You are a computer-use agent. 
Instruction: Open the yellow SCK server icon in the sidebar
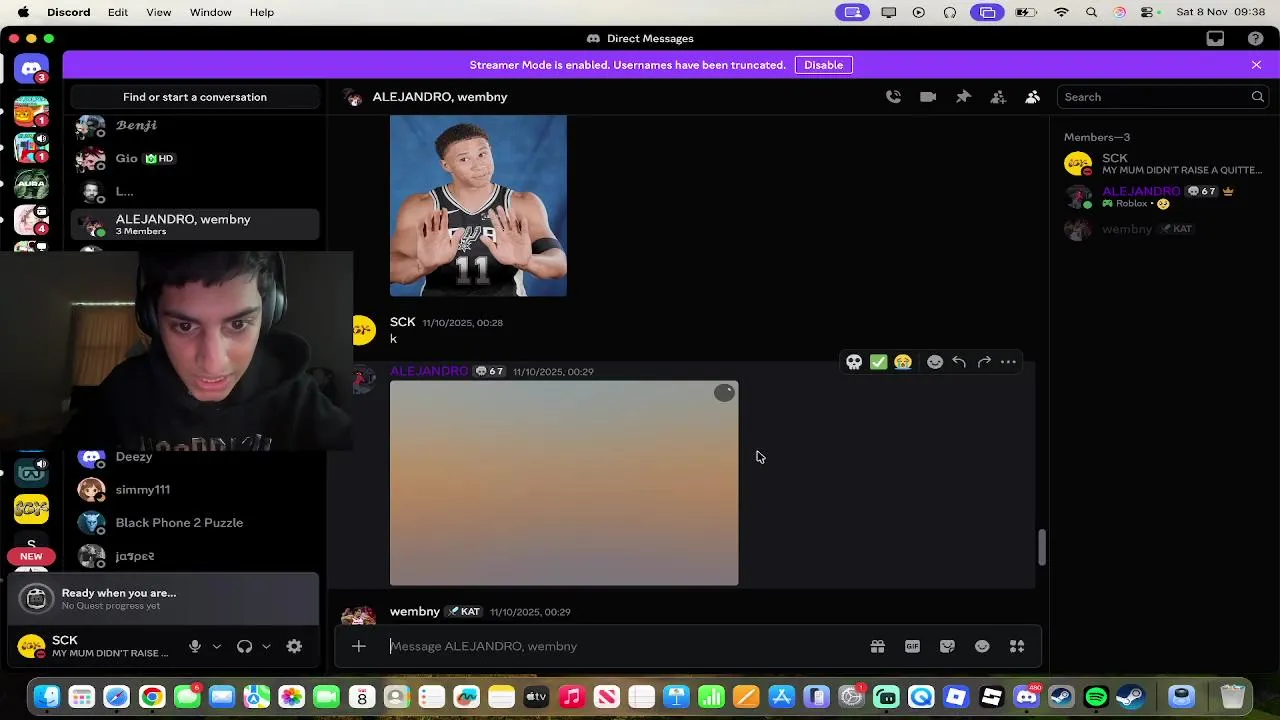pos(31,508)
